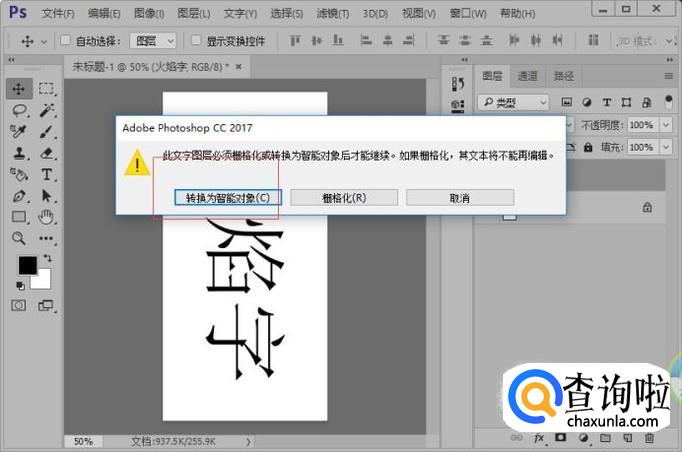Click the Lock all icon in Layers panel

[x=588, y=147]
